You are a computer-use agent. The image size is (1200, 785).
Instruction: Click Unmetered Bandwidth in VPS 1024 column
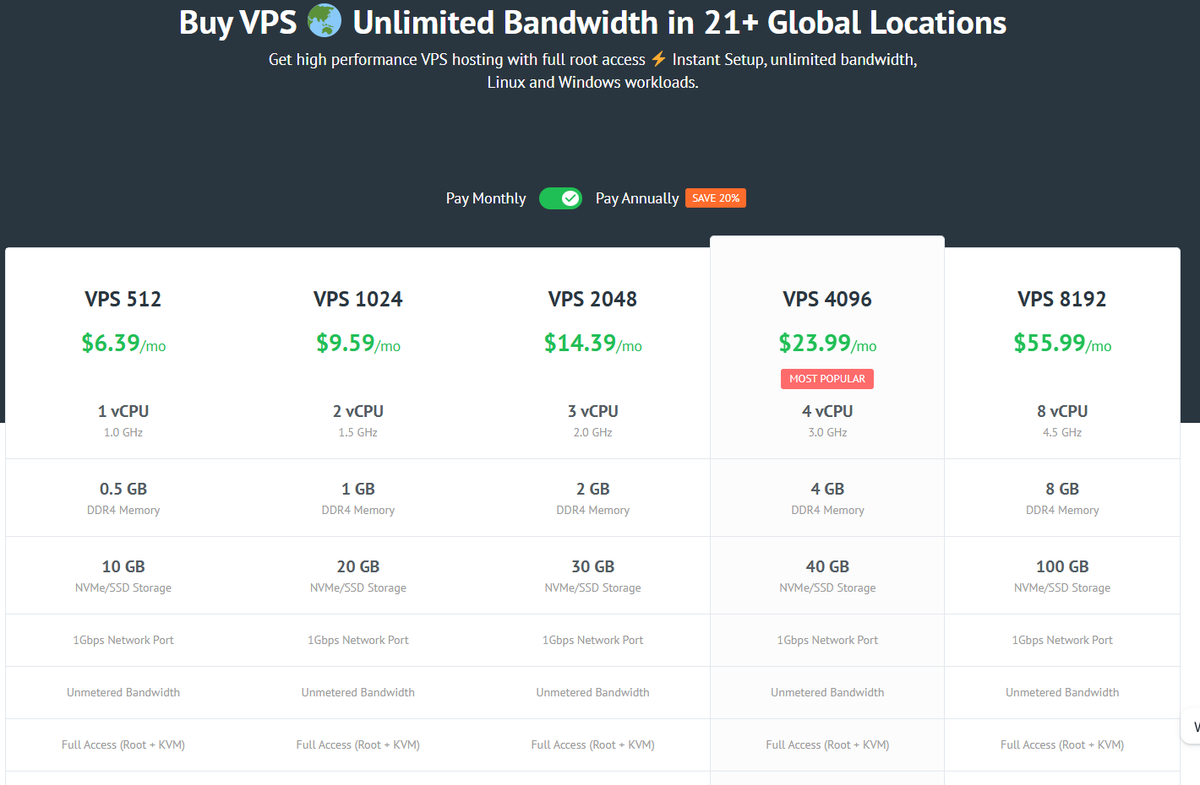point(358,692)
